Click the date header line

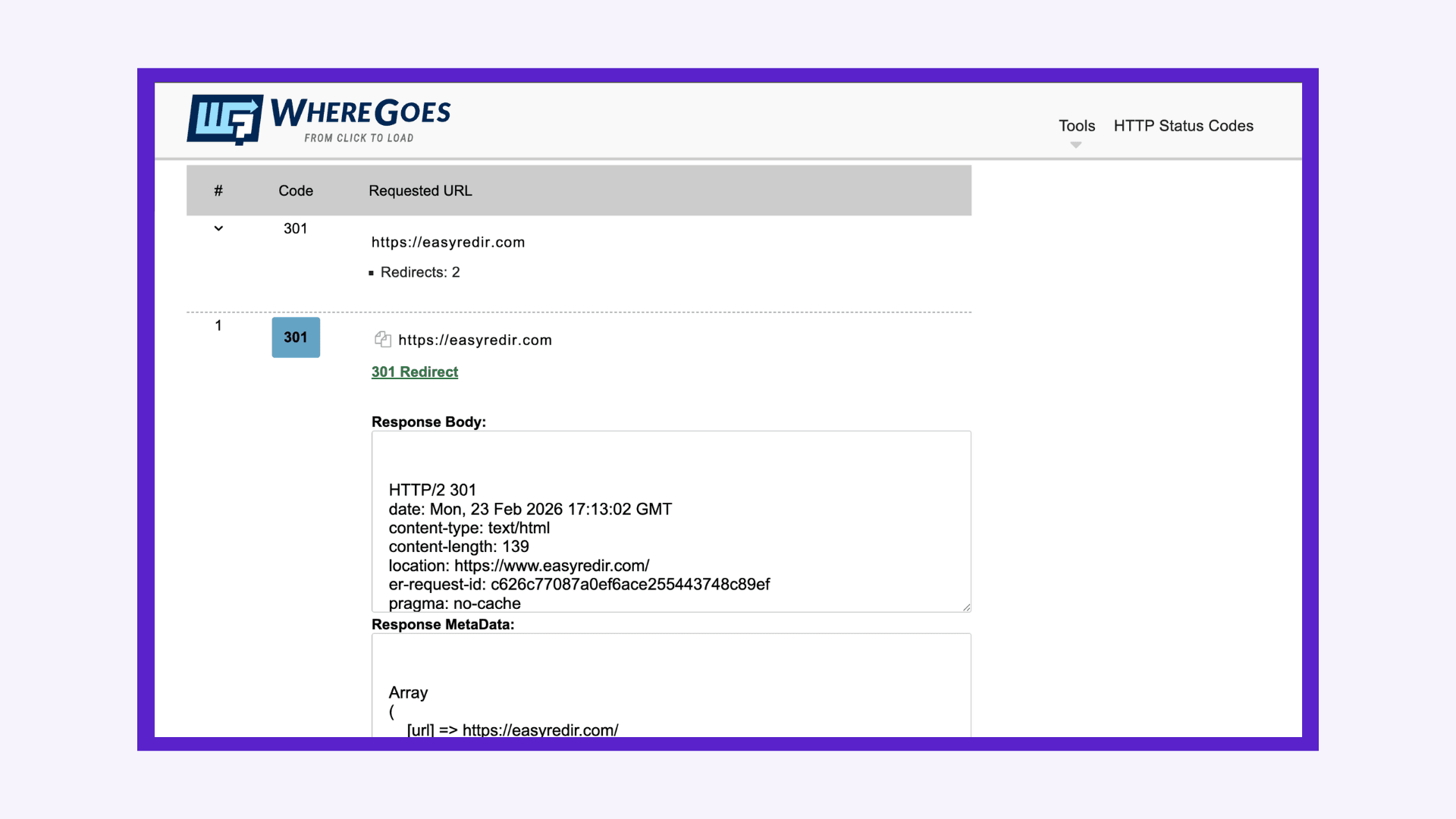(x=530, y=509)
